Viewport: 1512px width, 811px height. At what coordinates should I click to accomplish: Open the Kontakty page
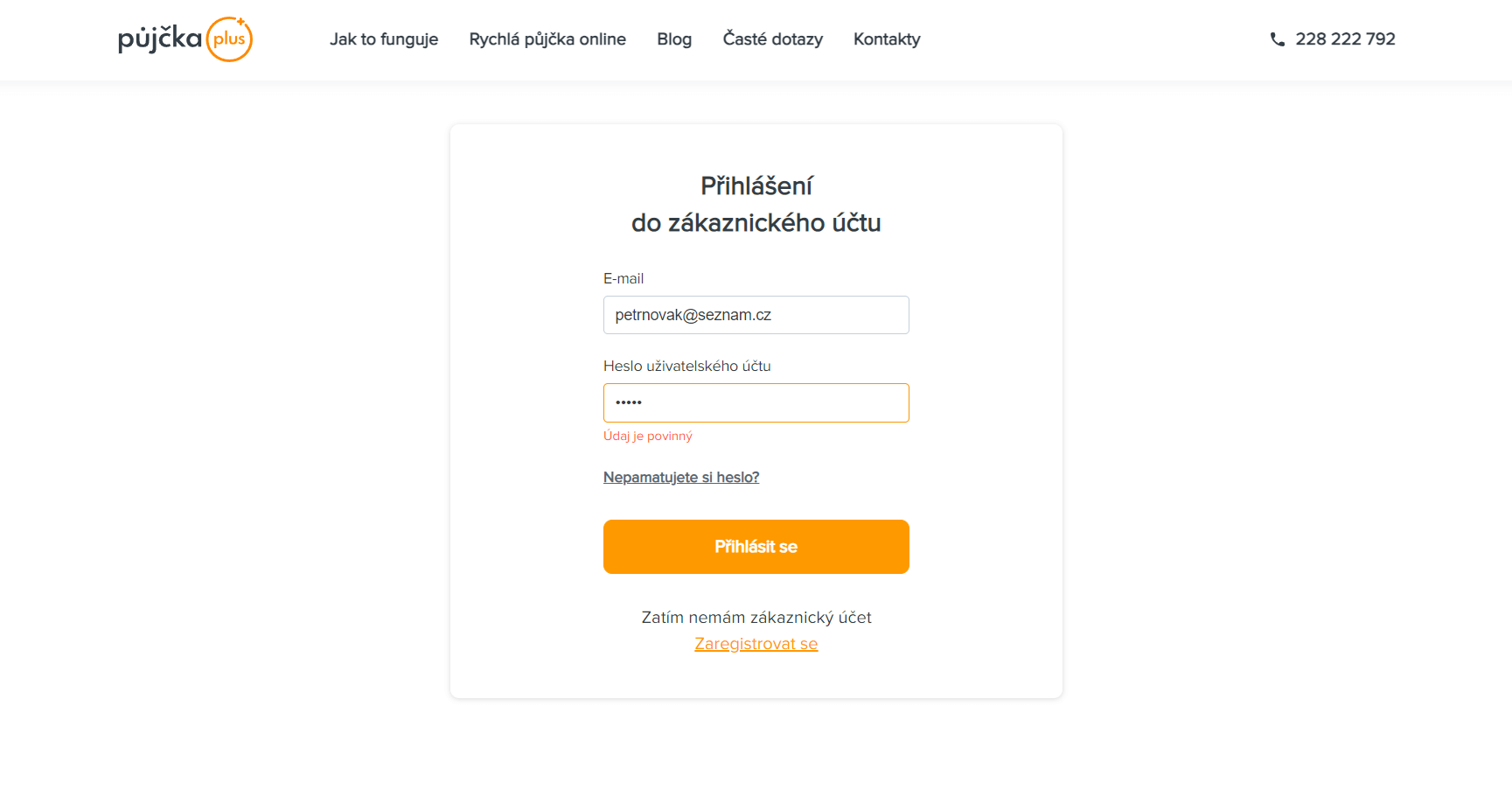pos(887,39)
